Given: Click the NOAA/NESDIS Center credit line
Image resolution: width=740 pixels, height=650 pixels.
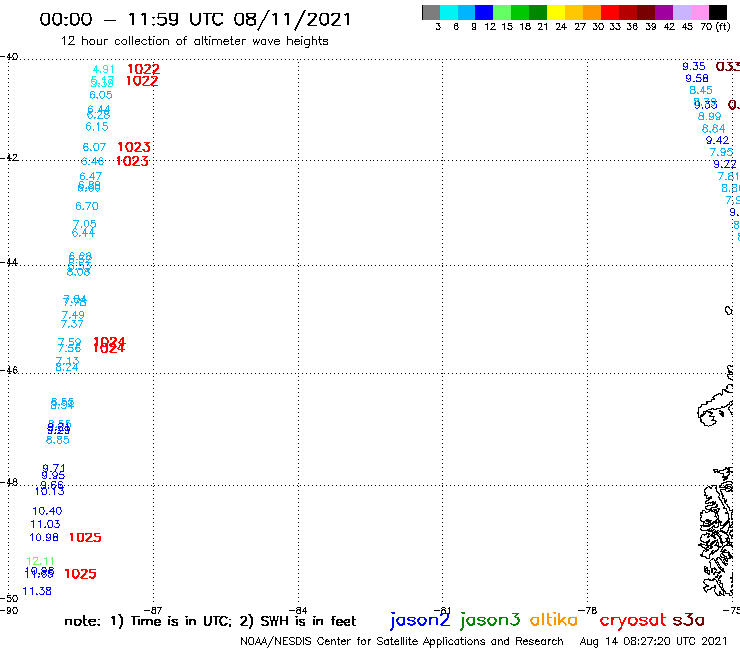Looking at the screenshot, I should tap(402, 641).
